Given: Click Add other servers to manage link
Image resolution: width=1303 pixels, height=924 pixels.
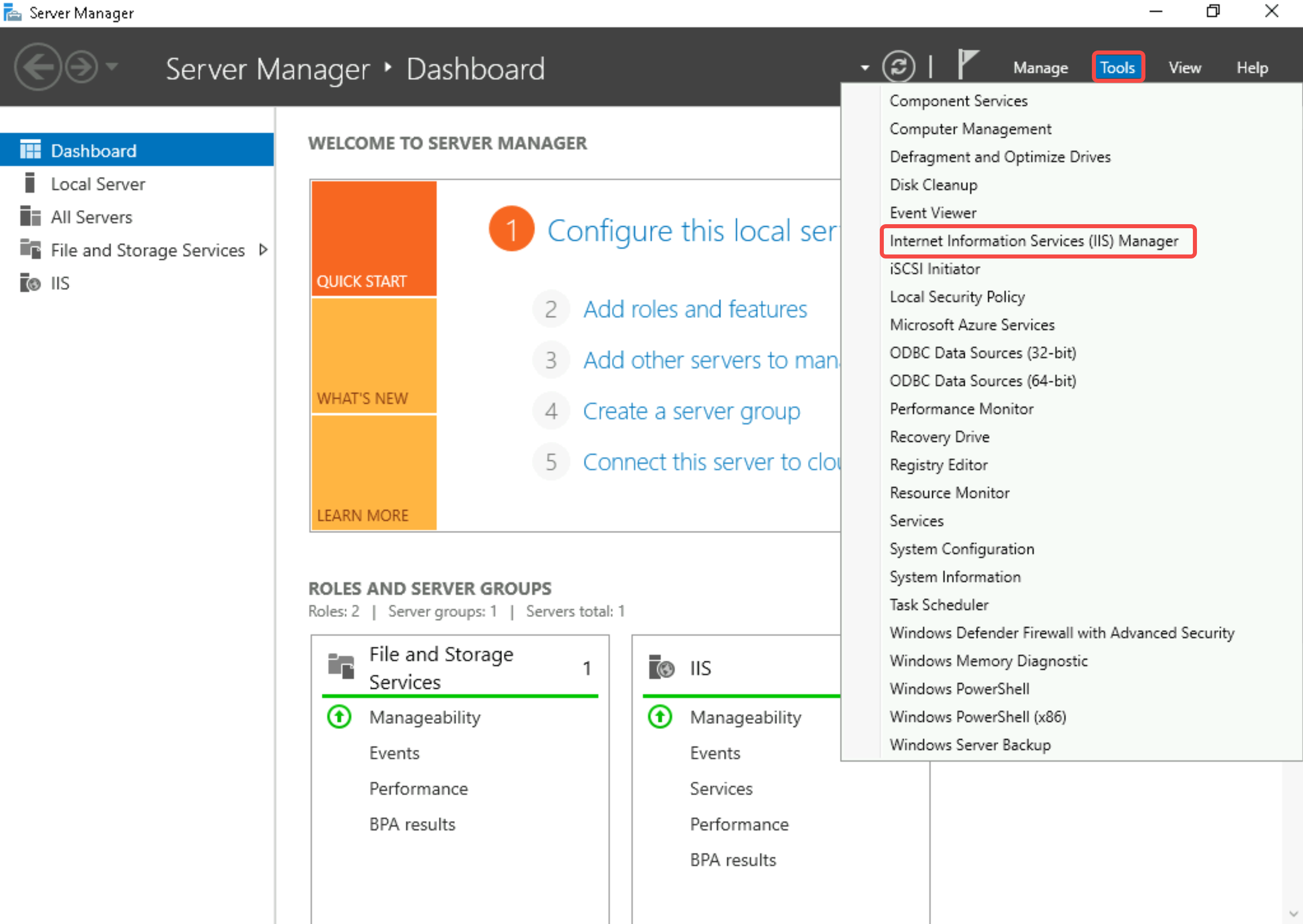Looking at the screenshot, I should pyautogui.click(x=711, y=360).
